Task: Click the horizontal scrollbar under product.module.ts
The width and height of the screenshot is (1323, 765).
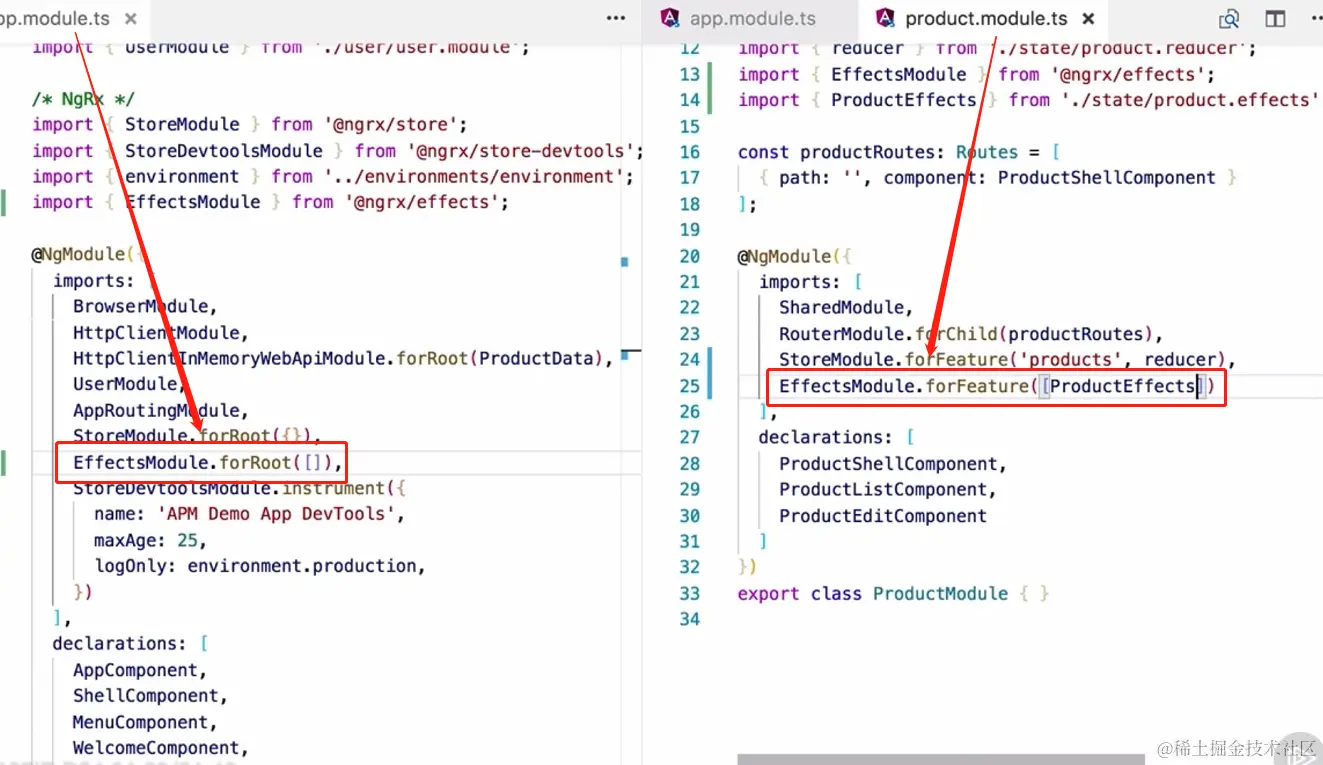Action: 941,759
